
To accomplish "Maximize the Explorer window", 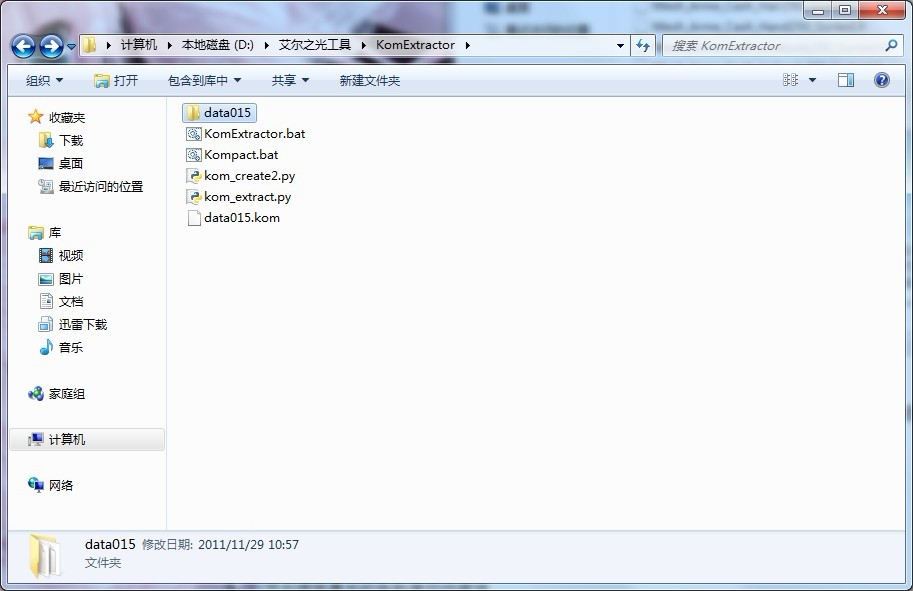I will [845, 10].
